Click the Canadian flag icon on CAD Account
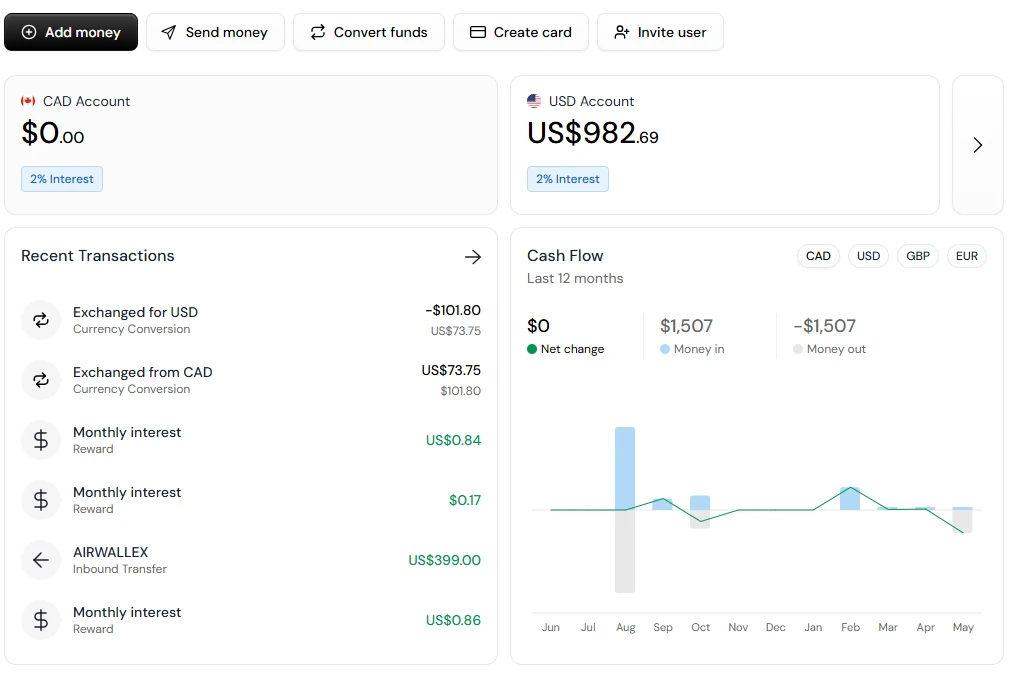1011x676 pixels. (28, 101)
